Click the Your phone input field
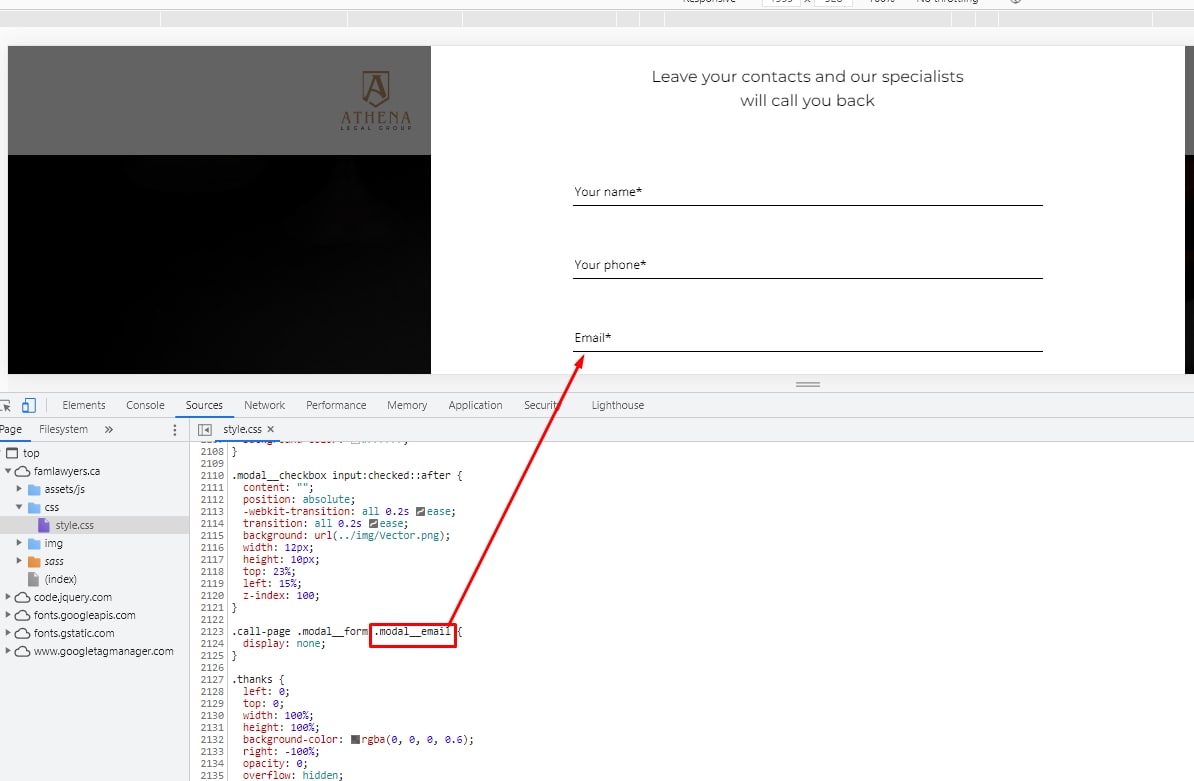 pos(807,265)
